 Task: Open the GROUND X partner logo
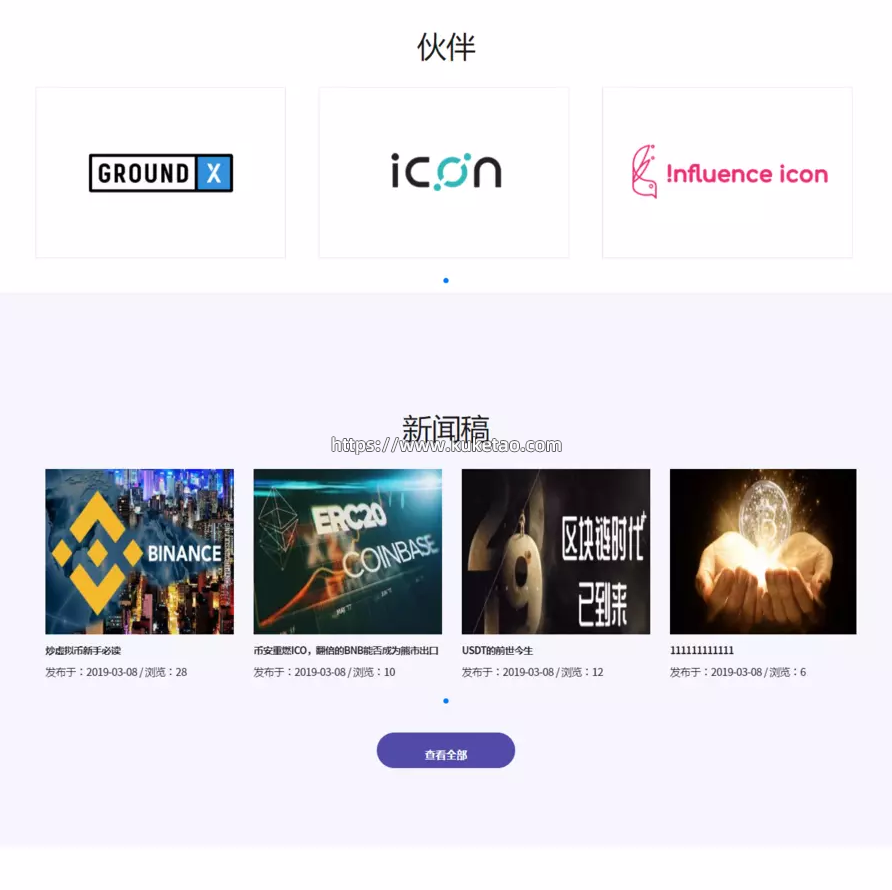coord(161,173)
